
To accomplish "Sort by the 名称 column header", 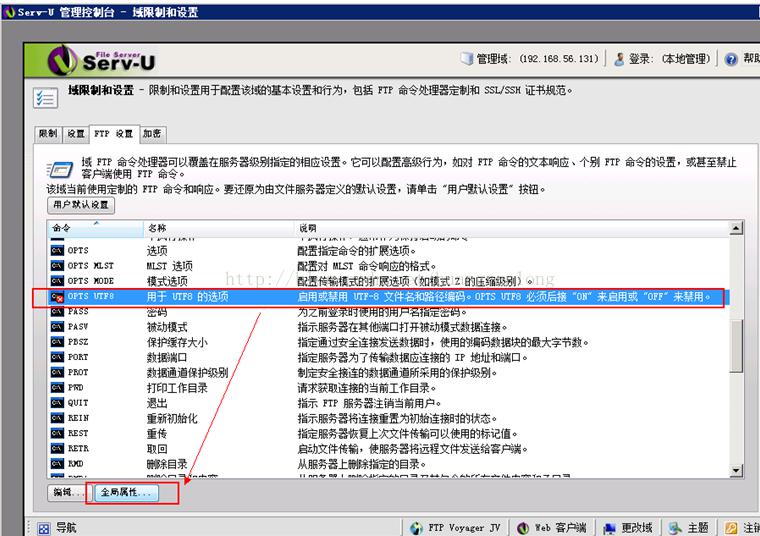I will 219,228.
